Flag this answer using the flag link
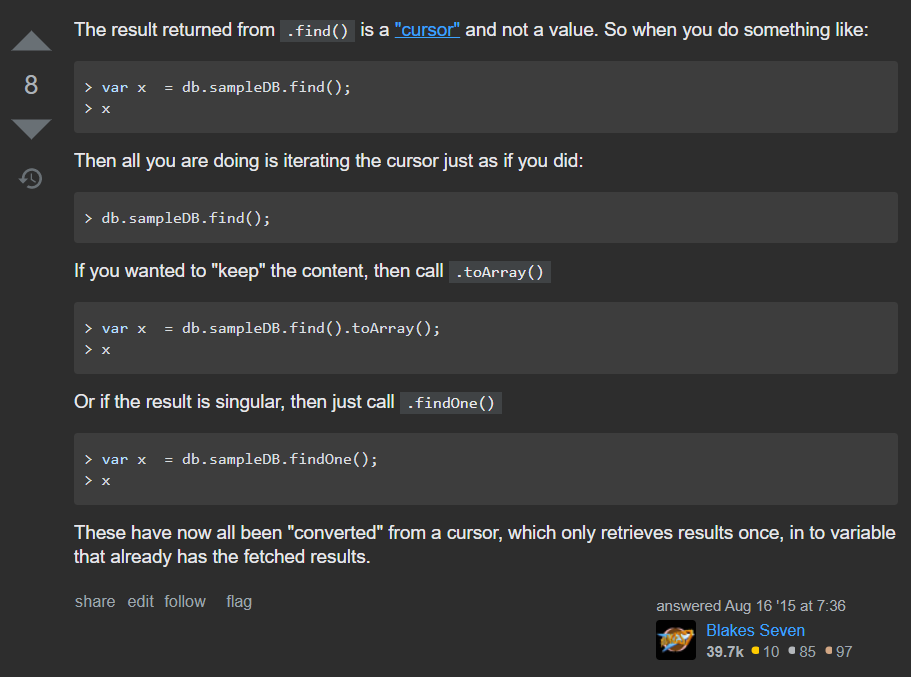Image resolution: width=911 pixels, height=677 pixels. [239, 601]
